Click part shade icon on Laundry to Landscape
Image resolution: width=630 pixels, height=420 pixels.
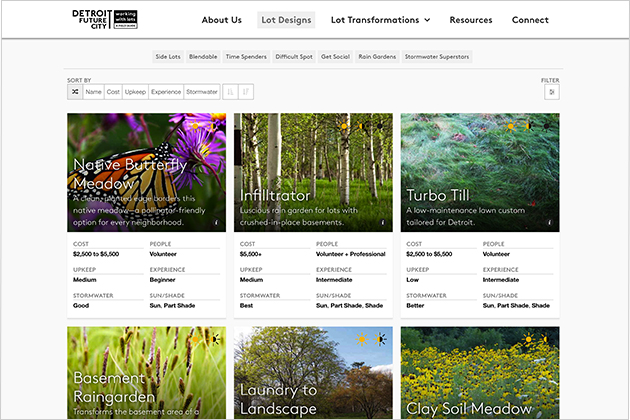[380, 339]
